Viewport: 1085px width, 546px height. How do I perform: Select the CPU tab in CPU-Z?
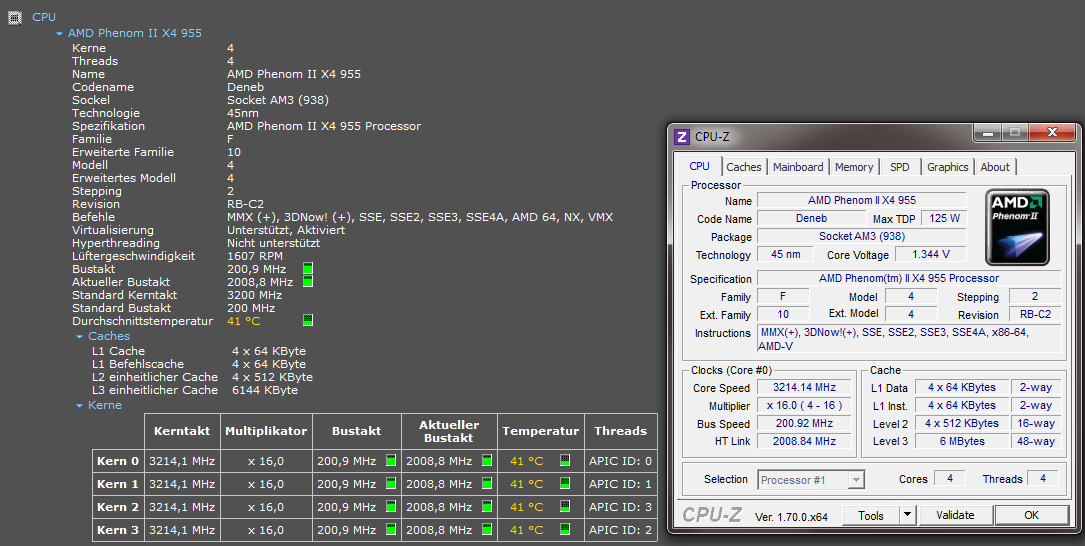coord(700,166)
